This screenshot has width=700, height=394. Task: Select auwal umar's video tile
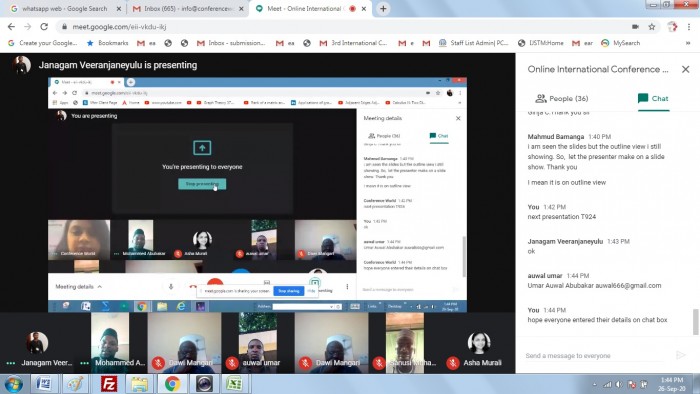coord(258,343)
